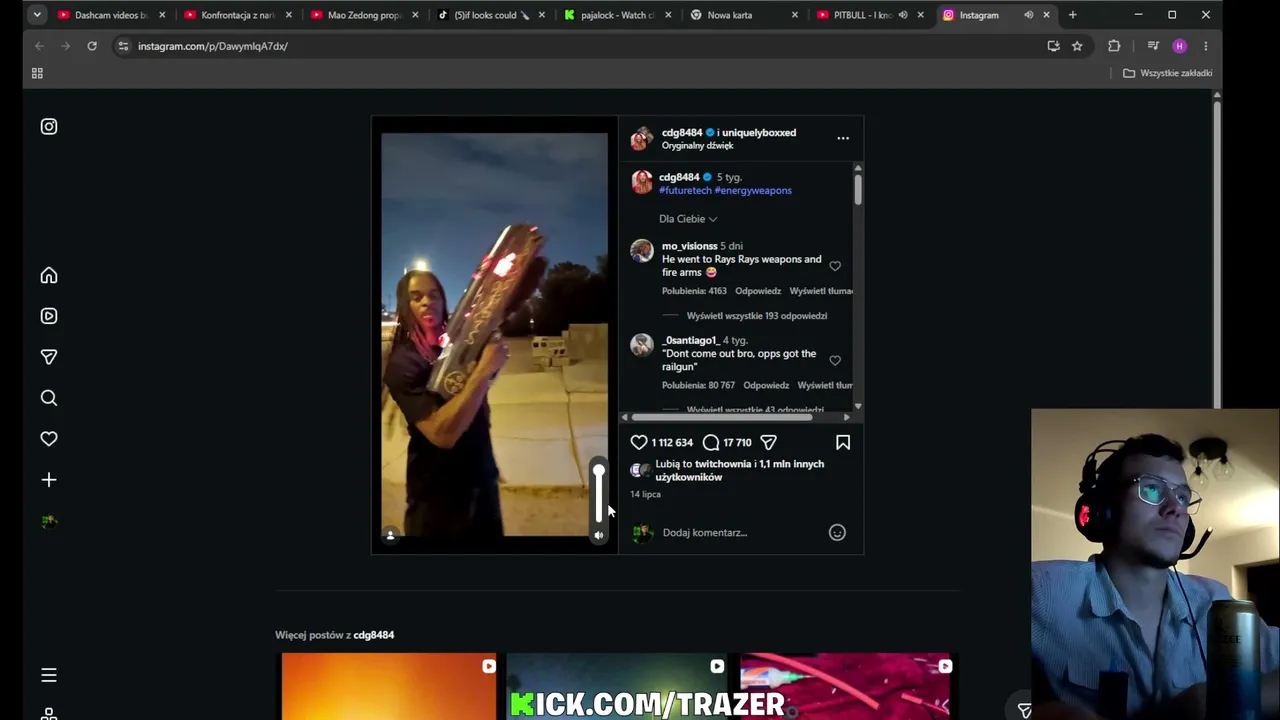Screen dimensions: 1280x720
Task: Click the video volume slider
Action: [x=599, y=494]
